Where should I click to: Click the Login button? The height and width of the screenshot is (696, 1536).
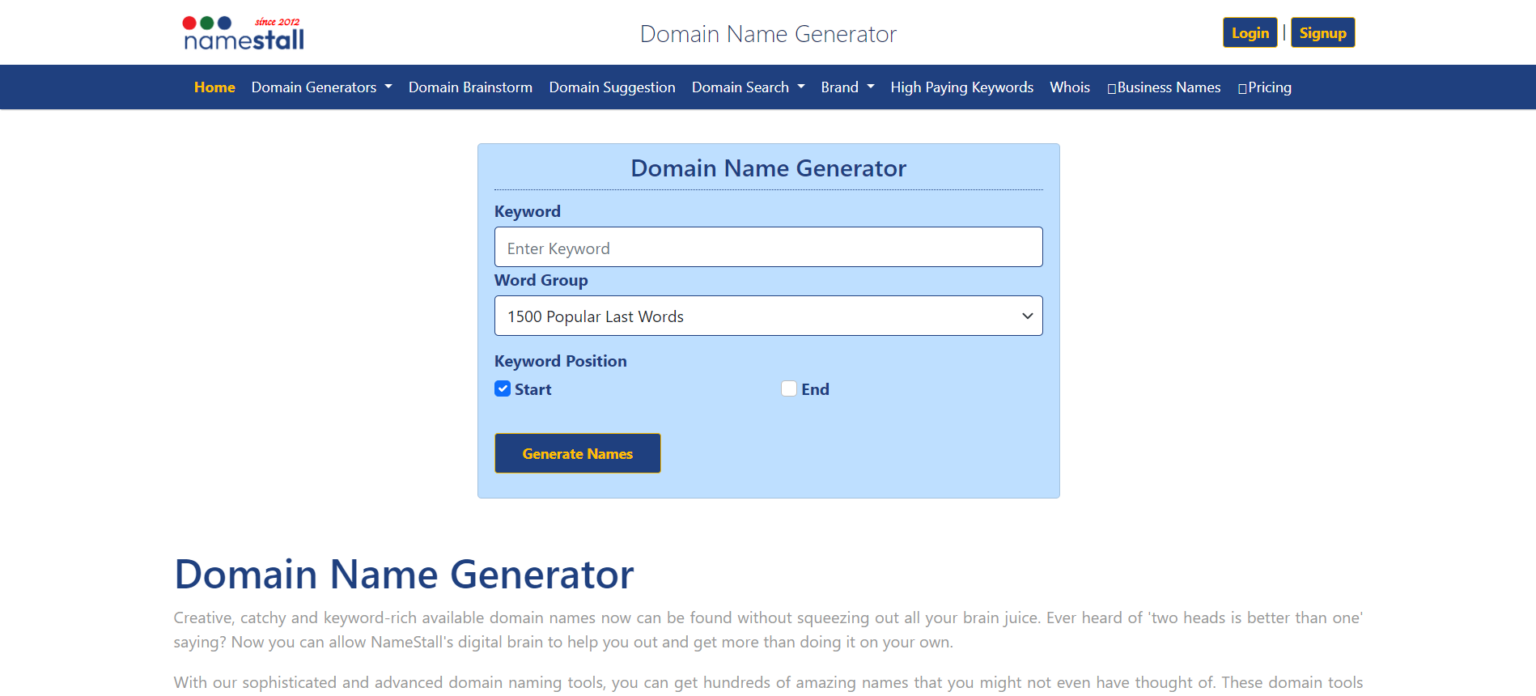click(1250, 32)
